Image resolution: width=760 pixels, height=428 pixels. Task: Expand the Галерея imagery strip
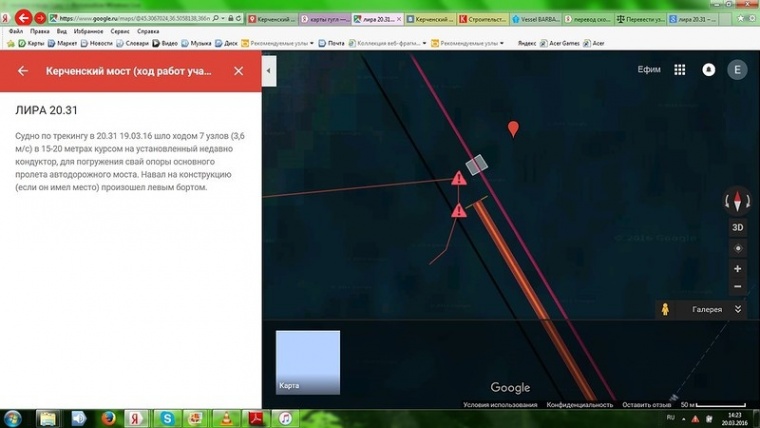[x=738, y=310]
